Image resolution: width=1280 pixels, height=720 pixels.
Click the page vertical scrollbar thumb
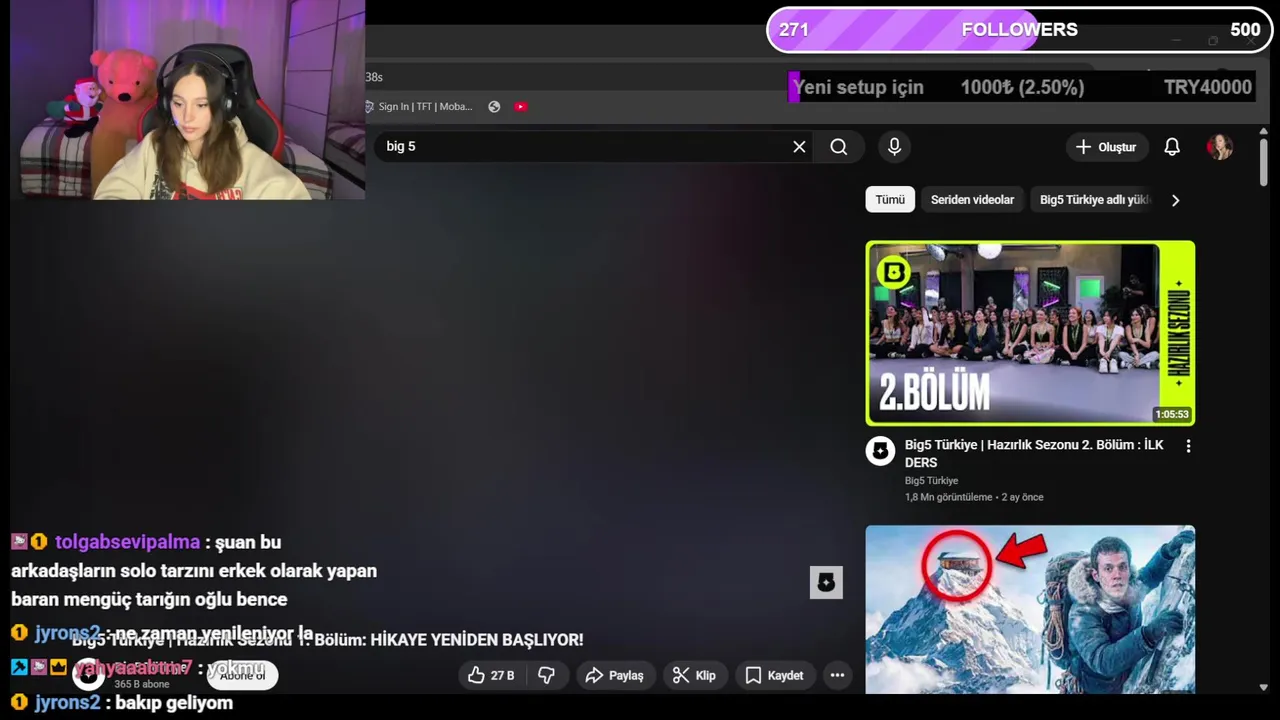tap(1263, 162)
